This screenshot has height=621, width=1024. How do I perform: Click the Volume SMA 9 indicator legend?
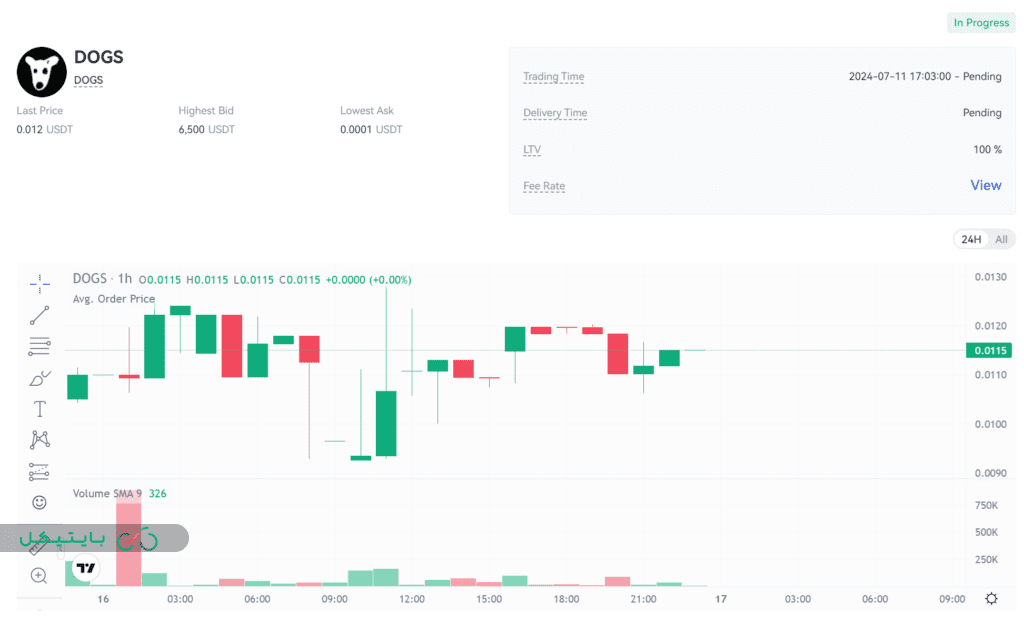click(107, 493)
